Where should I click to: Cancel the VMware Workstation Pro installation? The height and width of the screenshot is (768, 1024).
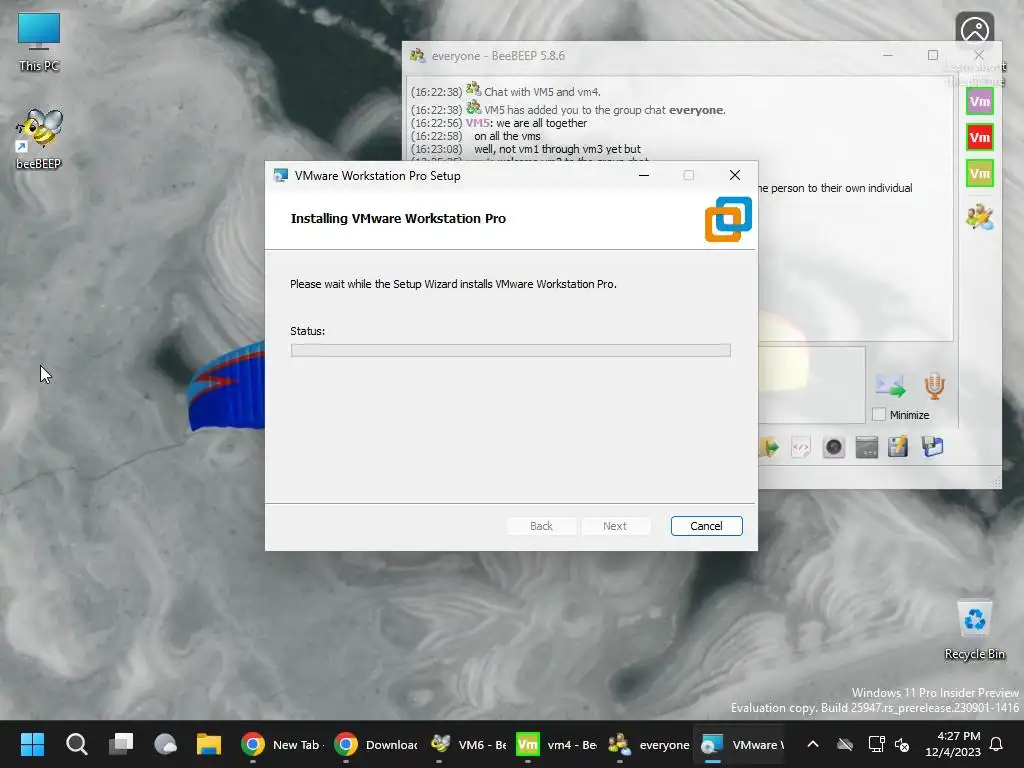coord(706,526)
